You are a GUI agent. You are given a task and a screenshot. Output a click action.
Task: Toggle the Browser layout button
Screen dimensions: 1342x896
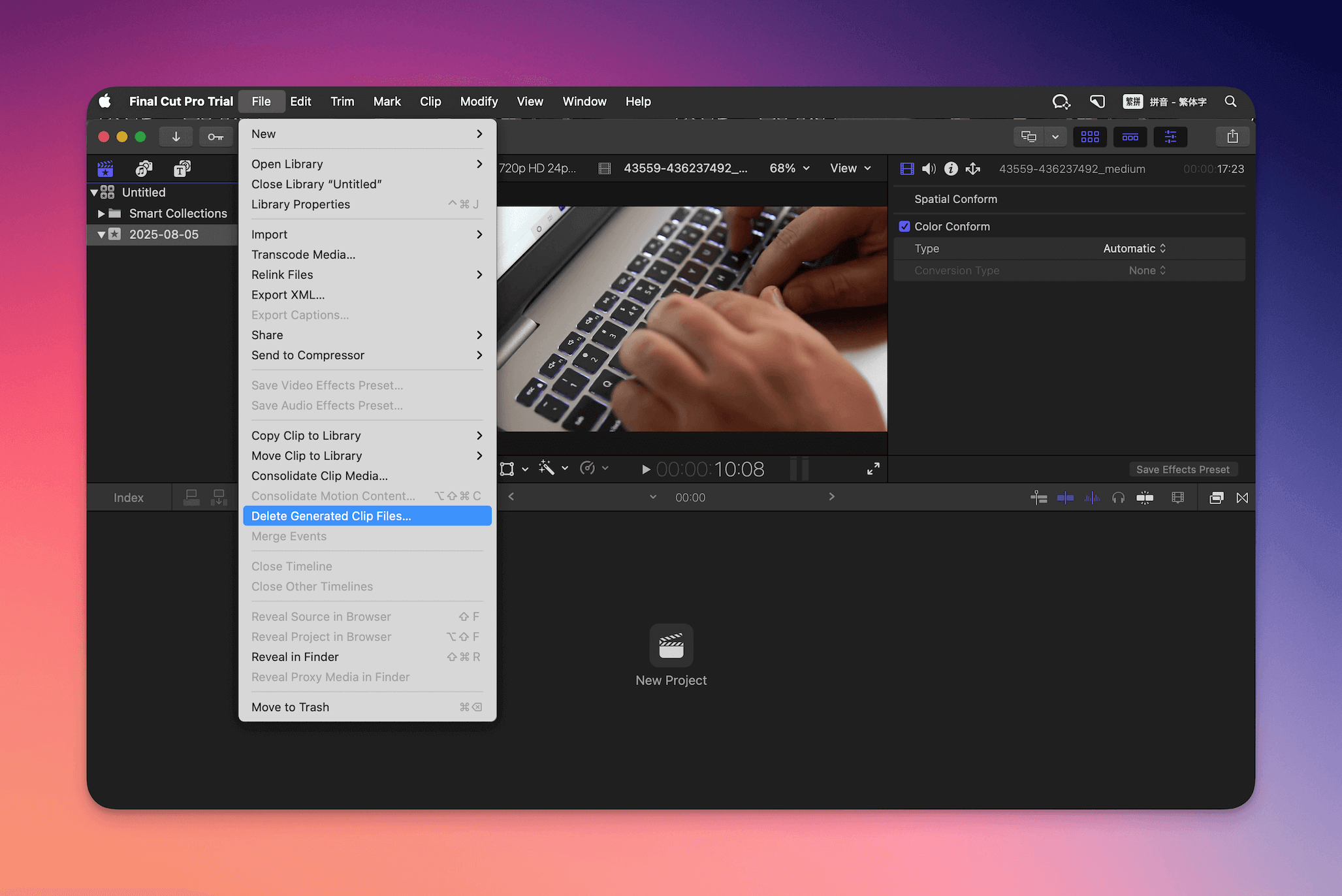coord(1090,136)
